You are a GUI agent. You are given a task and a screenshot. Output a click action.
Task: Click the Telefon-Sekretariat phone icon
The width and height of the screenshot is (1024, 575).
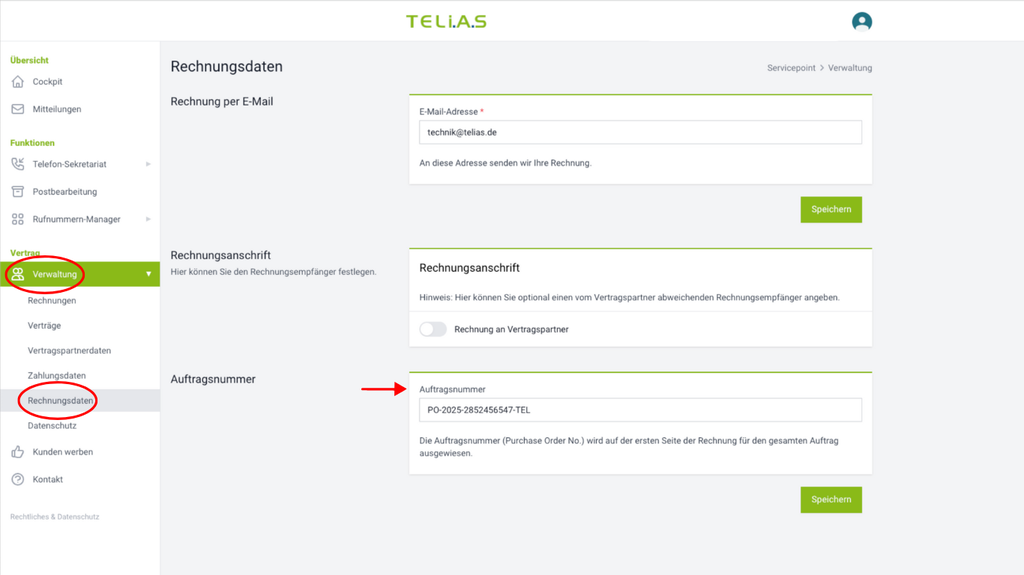[x=18, y=164]
